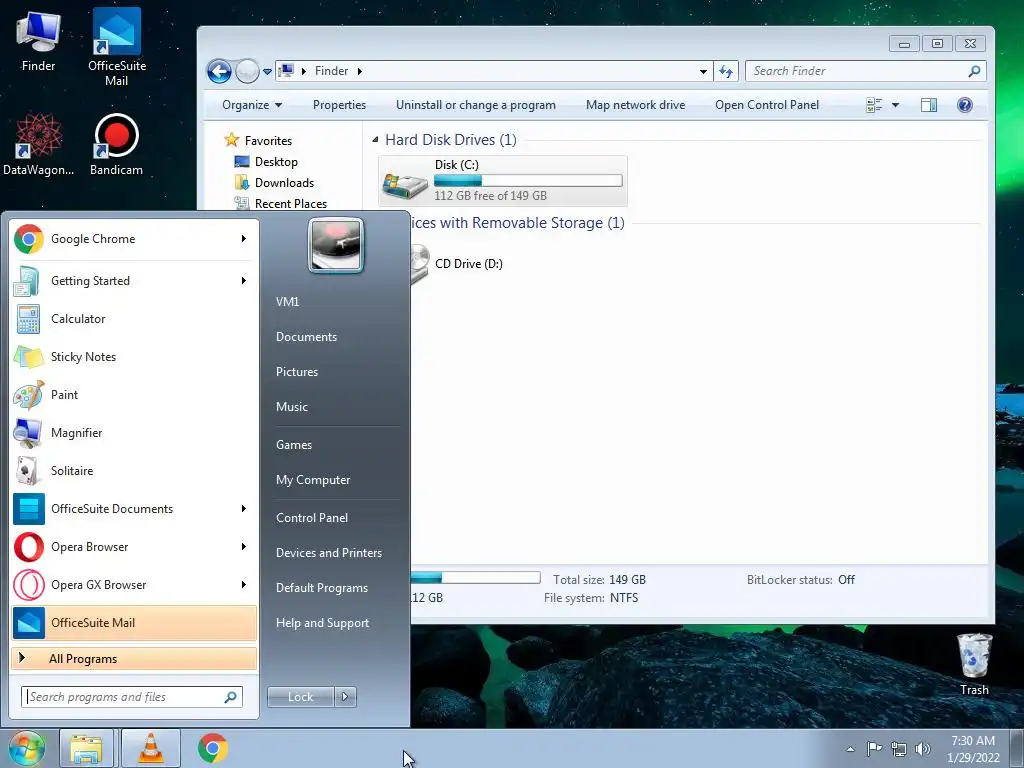Click Properties in Finder toolbar
Image resolution: width=1024 pixels, height=768 pixels.
pyautogui.click(x=340, y=105)
